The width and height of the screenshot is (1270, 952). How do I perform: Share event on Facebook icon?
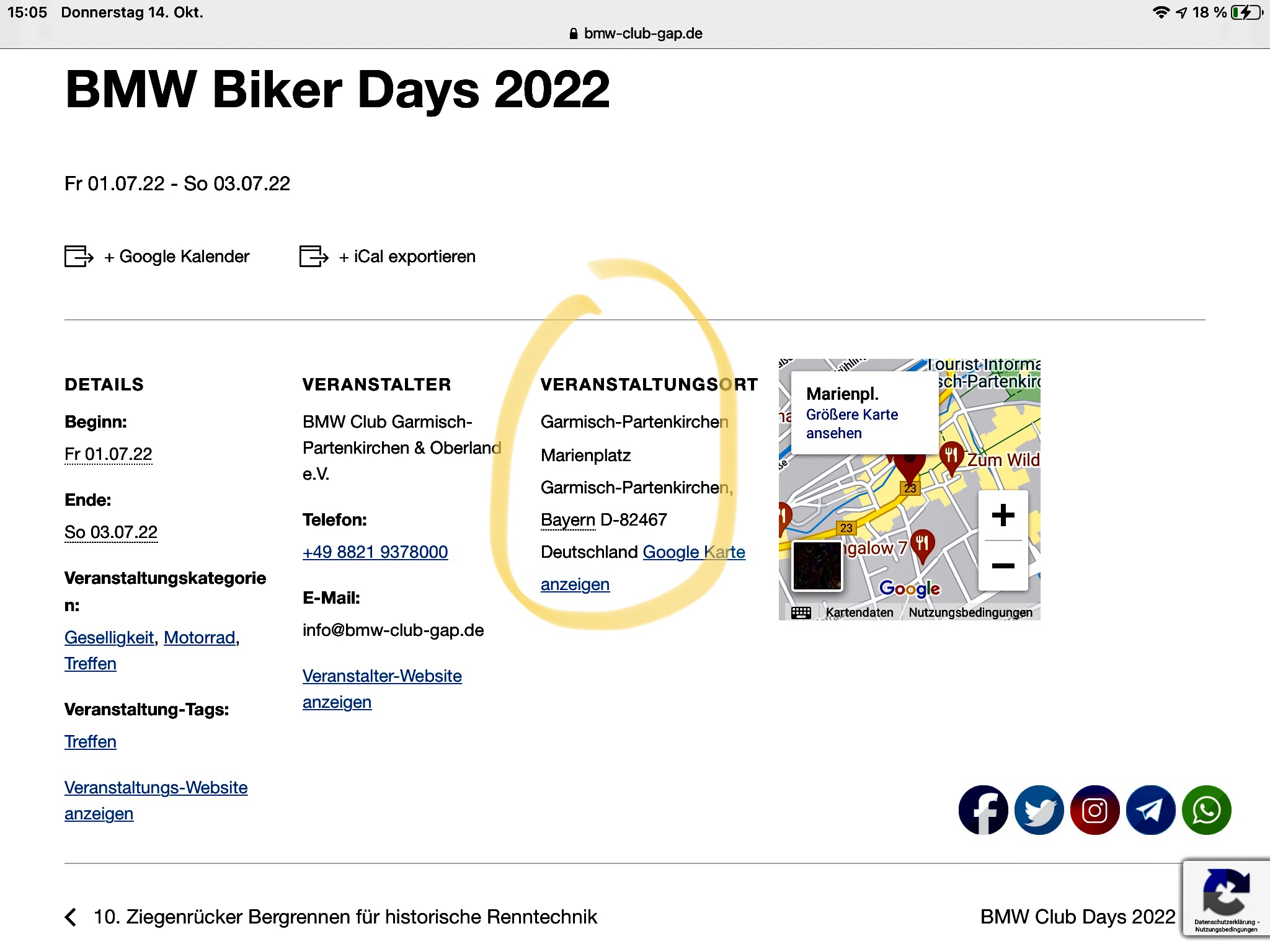tap(983, 810)
